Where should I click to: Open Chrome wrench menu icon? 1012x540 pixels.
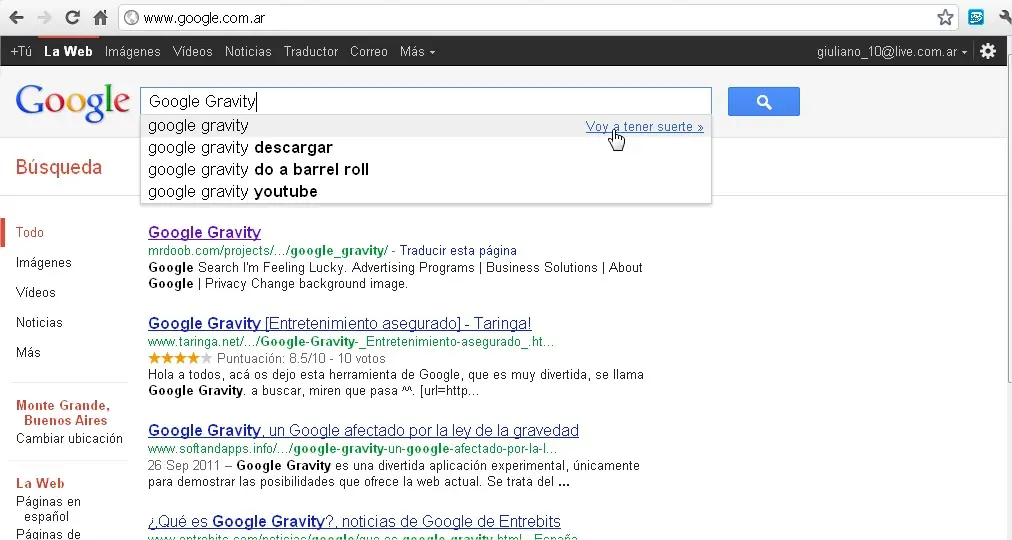tap(1005, 17)
